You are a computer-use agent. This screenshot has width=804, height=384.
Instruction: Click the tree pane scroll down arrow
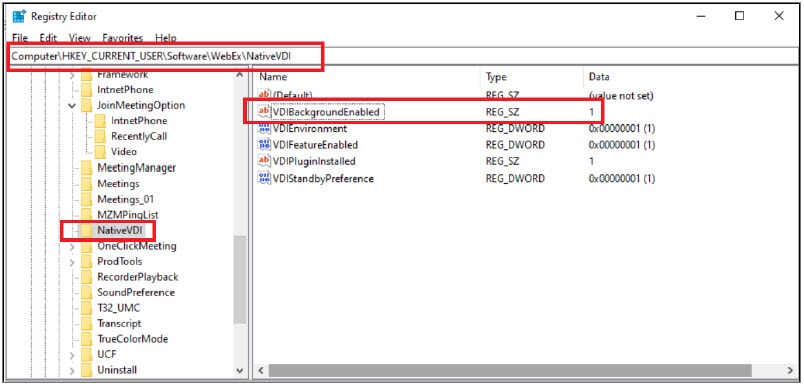(x=239, y=370)
